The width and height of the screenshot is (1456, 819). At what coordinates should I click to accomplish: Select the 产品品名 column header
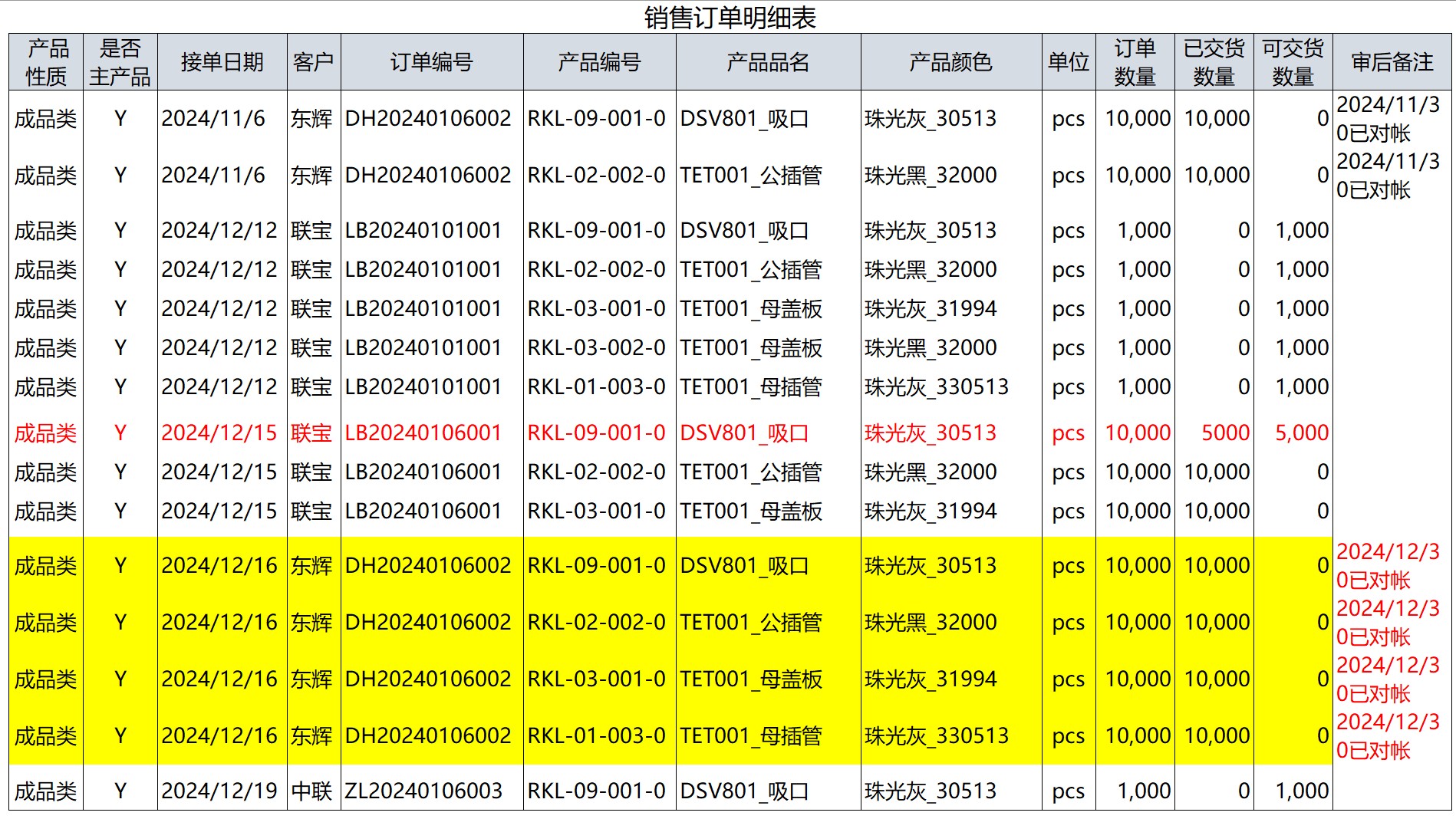coord(768,62)
